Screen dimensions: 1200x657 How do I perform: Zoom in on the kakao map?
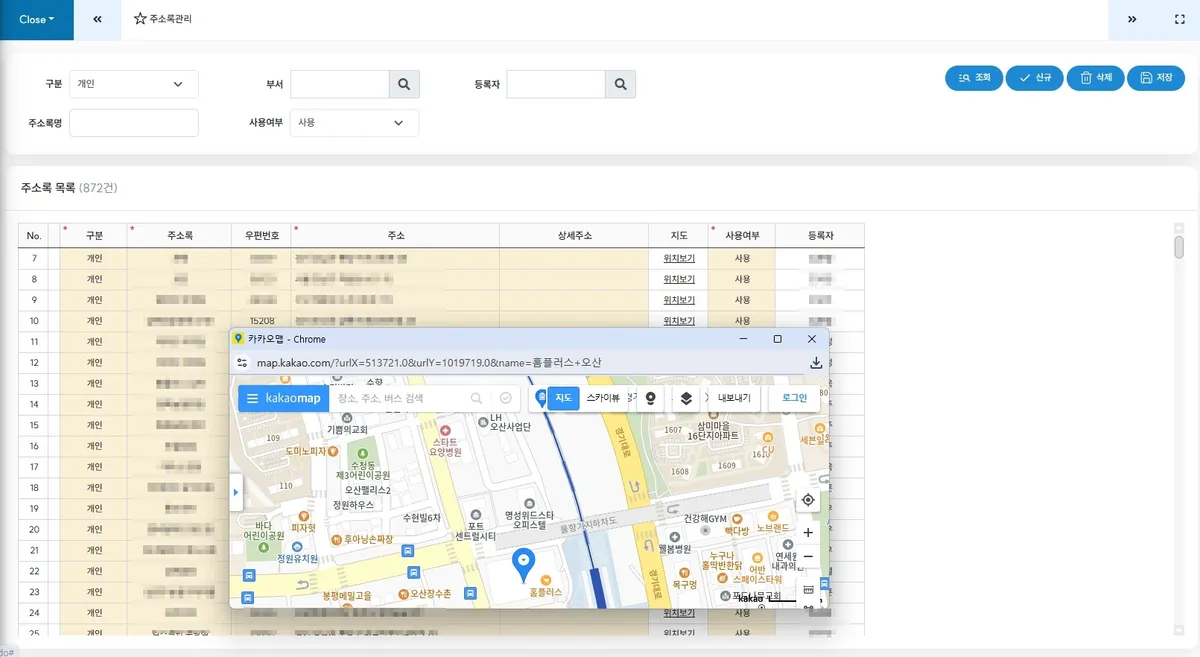pyautogui.click(x=808, y=532)
